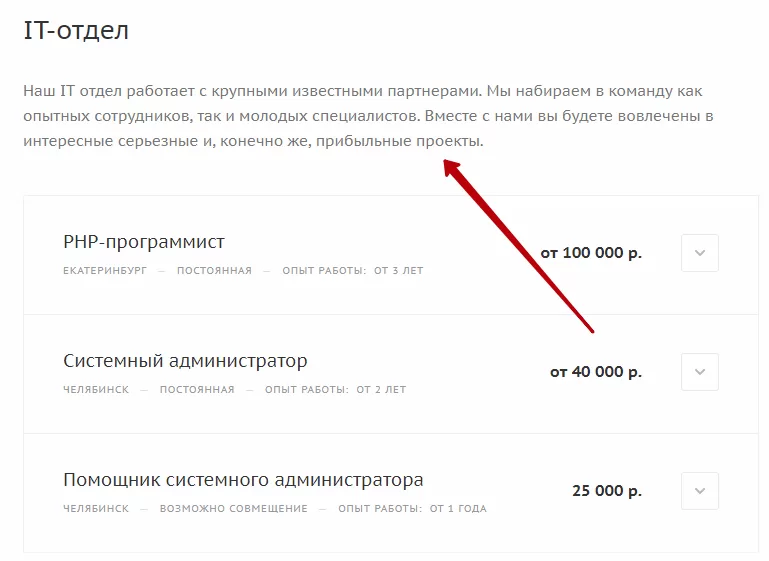Click Челябинск location under Системный администратор

coord(96,390)
